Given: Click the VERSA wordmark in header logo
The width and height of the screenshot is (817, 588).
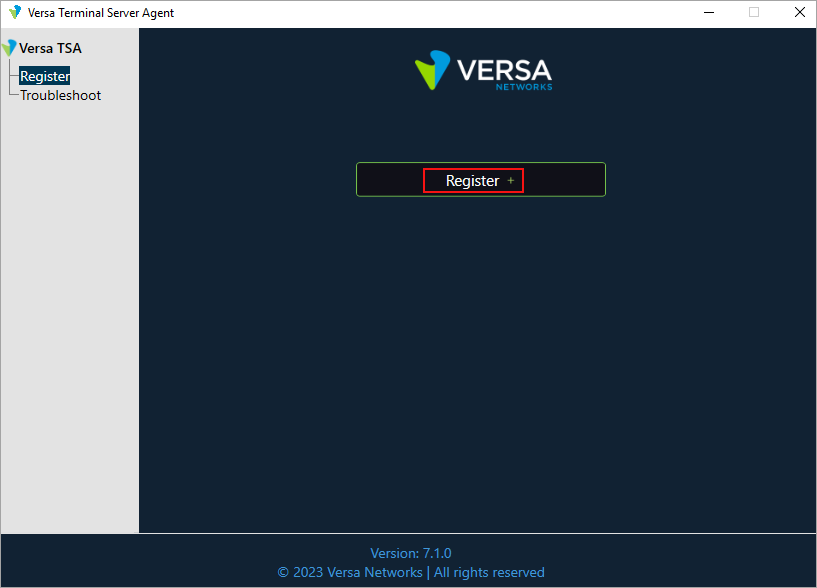Looking at the screenshot, I should (x=504, y=70).
